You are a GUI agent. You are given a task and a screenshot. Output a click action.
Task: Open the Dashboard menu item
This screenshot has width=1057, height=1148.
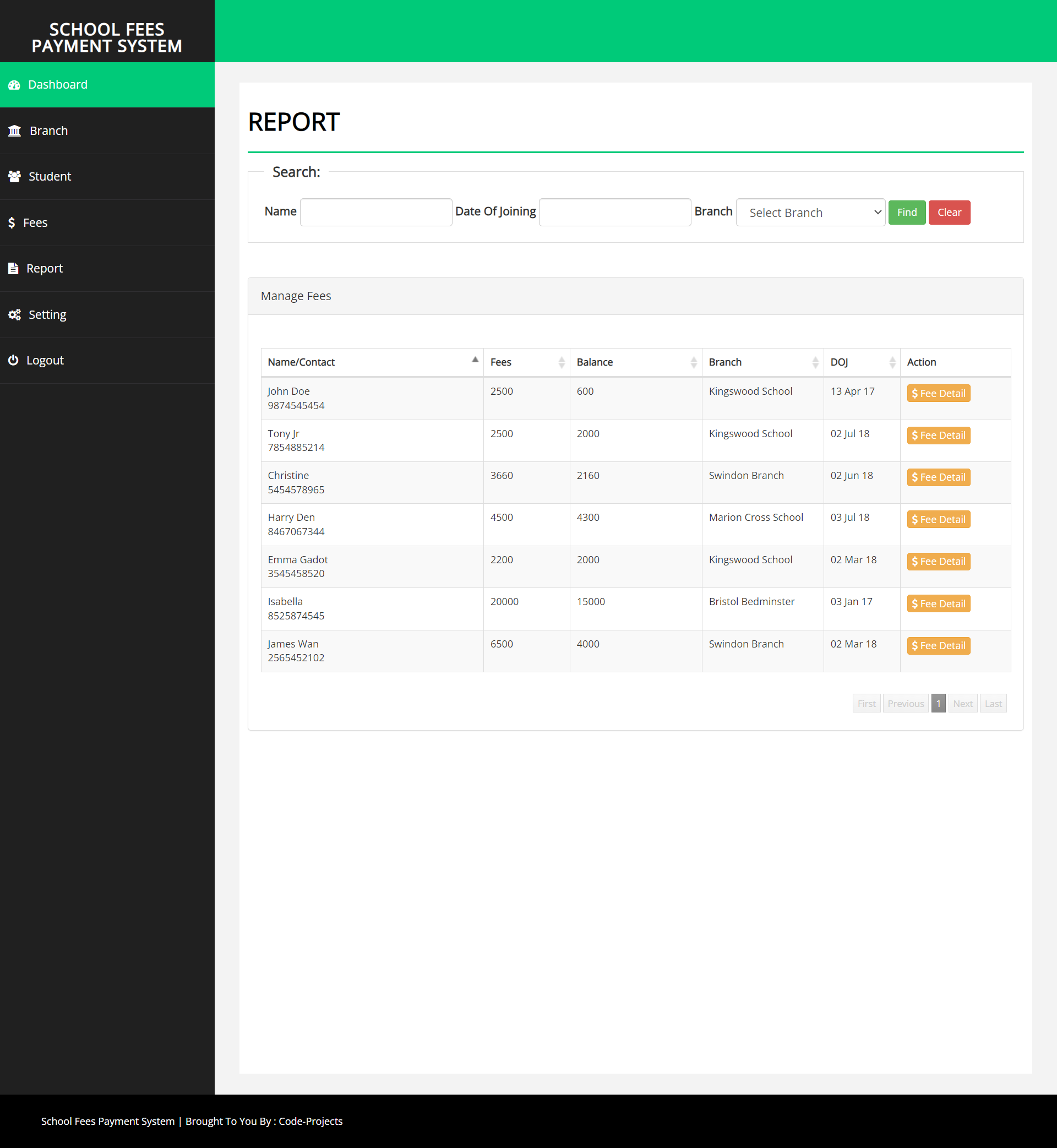(x=107, y=85)
